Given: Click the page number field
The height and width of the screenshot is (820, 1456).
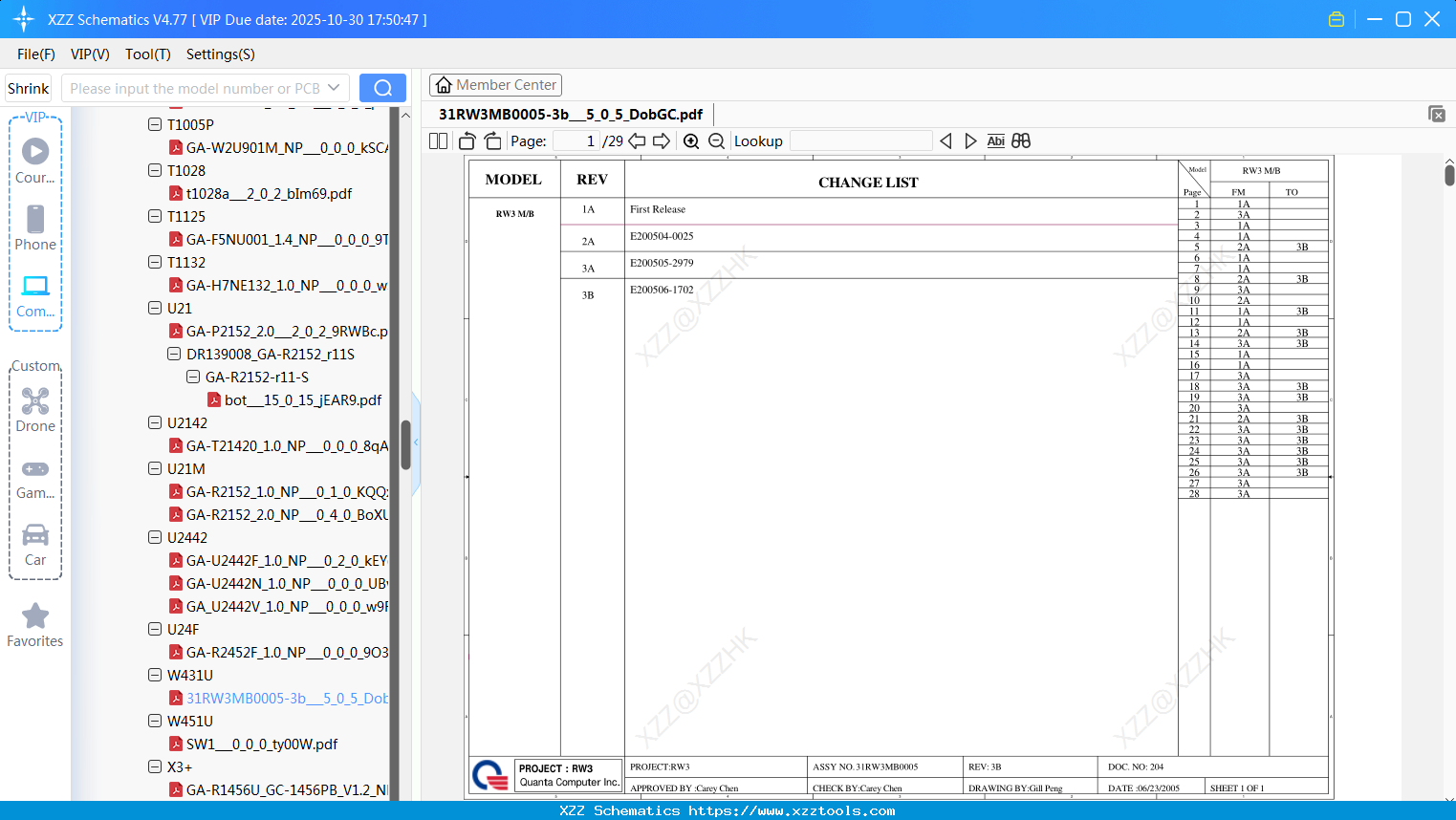Looking at the screenshot, I should pyautogui.click(x=576, y=141).
